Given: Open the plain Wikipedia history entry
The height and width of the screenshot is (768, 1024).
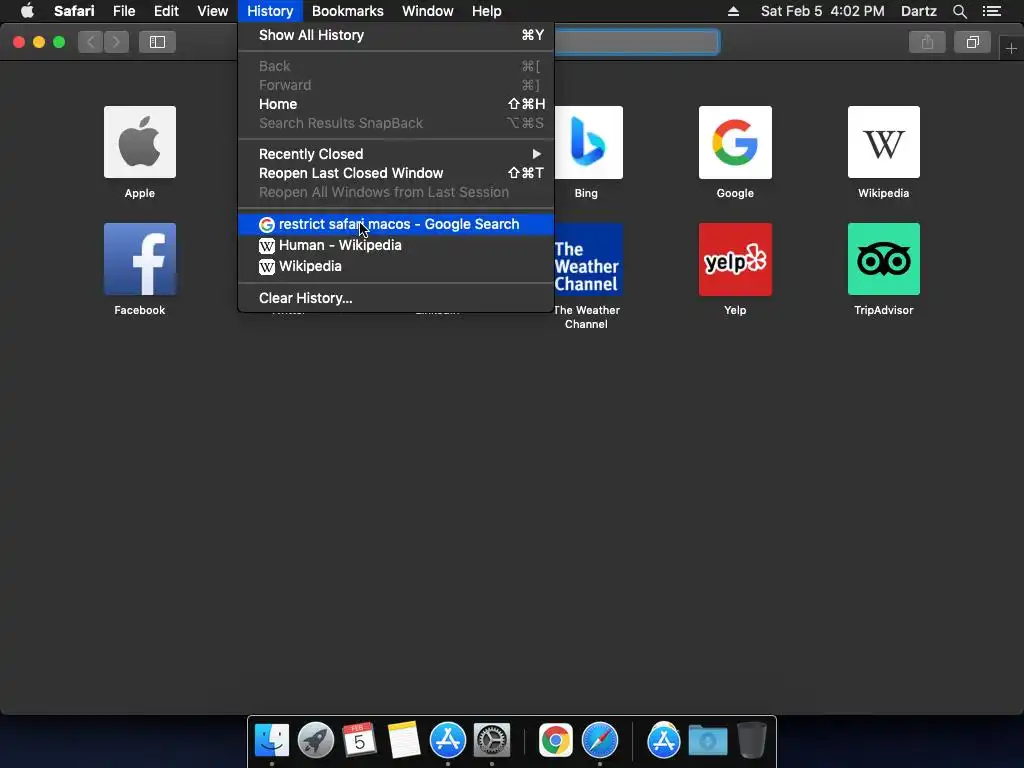Looking at the screenshot, I should click(396, 266).
